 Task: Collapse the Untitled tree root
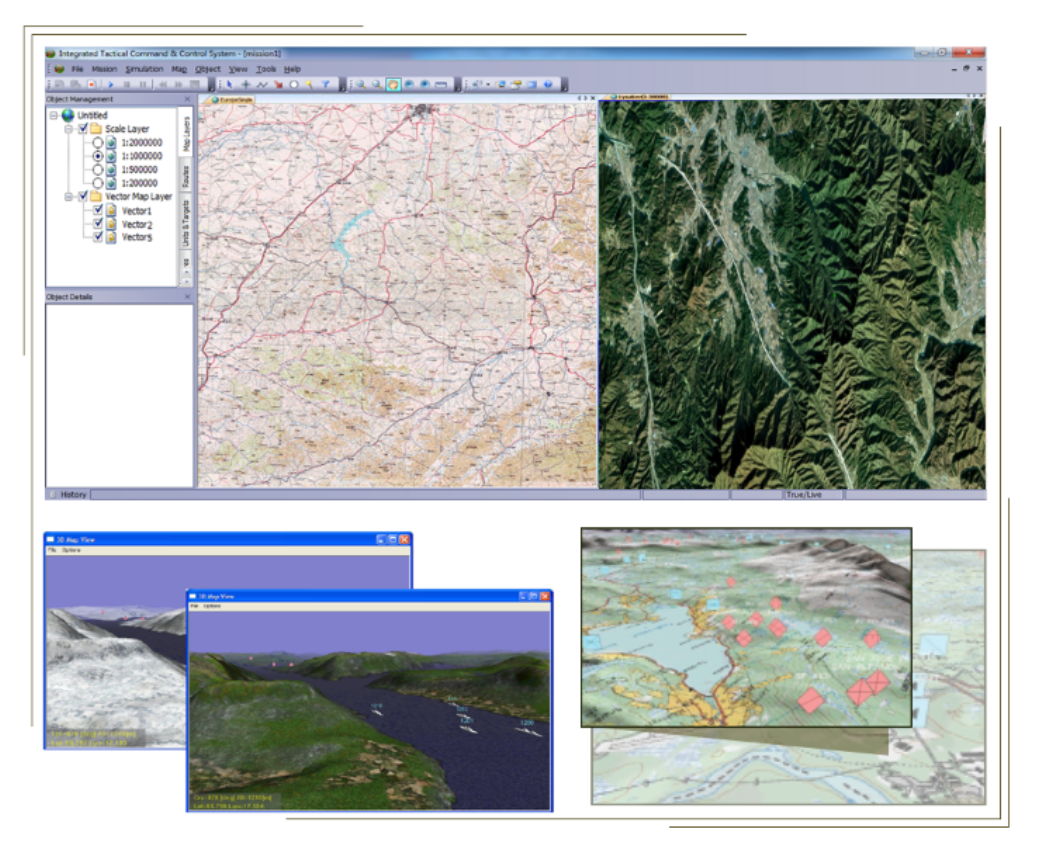click(x=52, y=114)
